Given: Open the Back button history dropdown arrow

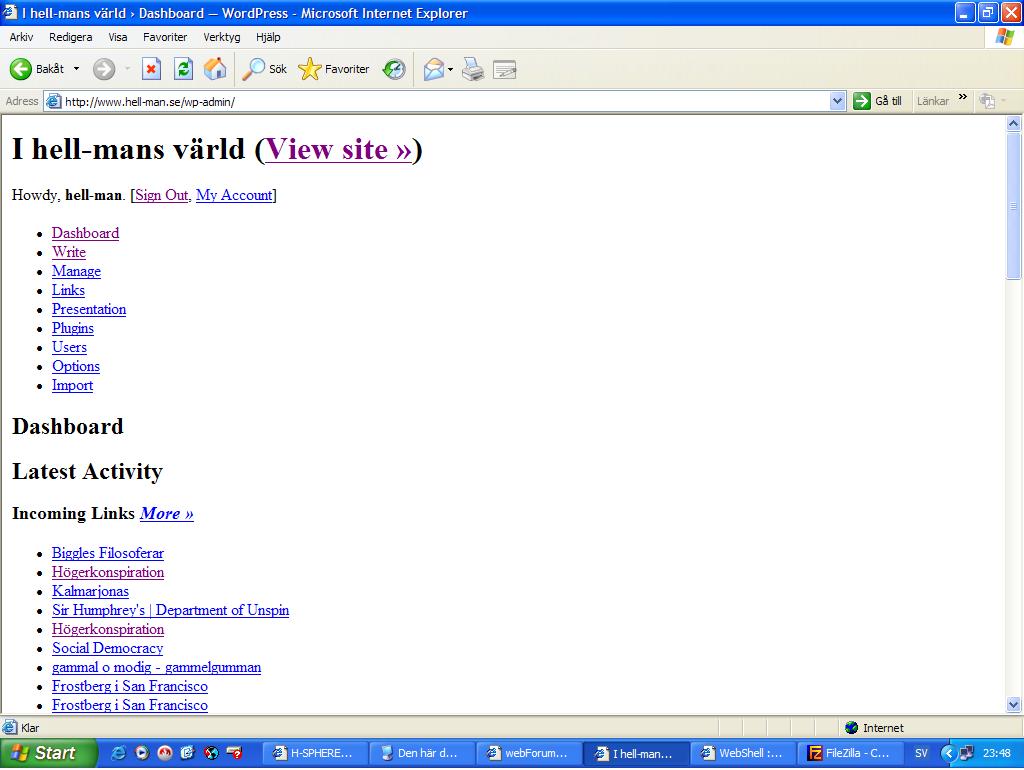Looking at the screenshot, I should click(76, 69).
